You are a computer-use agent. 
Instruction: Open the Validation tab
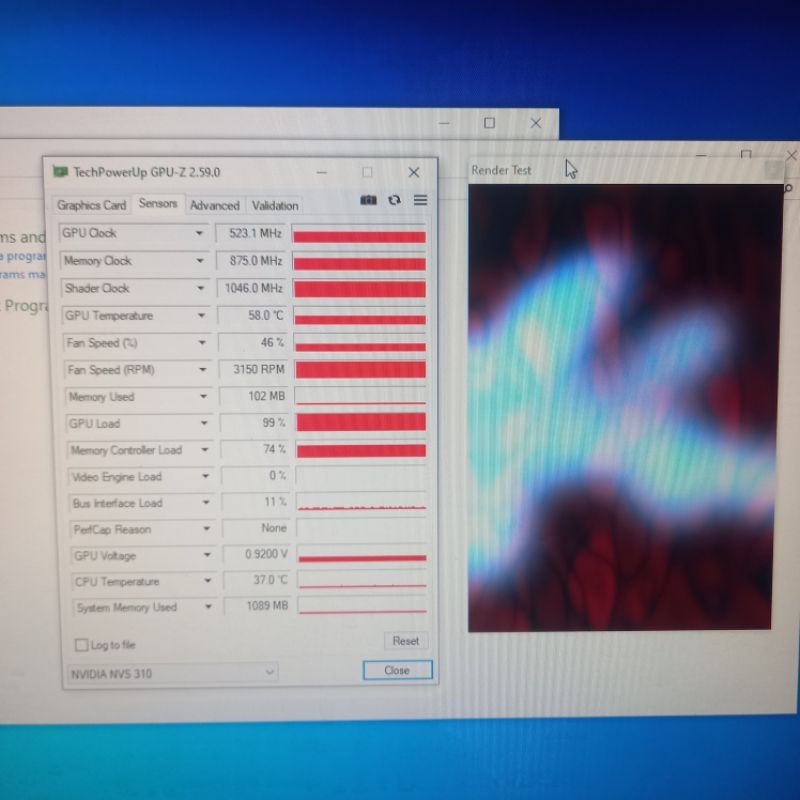pos(275,205)
